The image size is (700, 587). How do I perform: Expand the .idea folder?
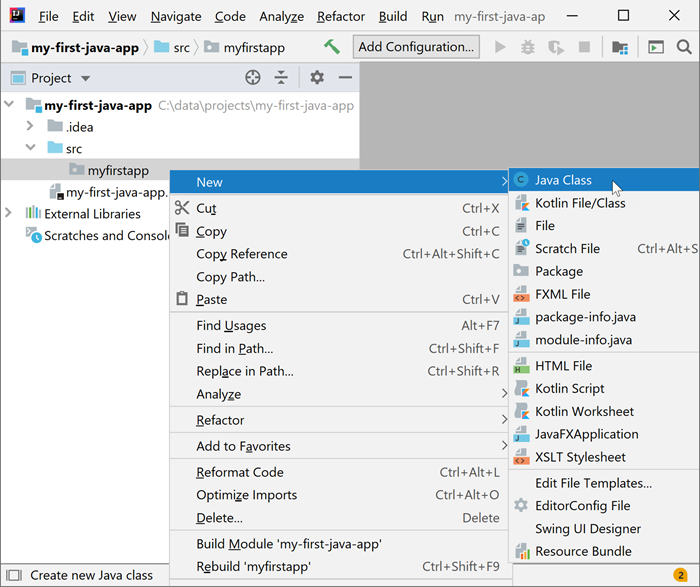(x=31, y=127)
